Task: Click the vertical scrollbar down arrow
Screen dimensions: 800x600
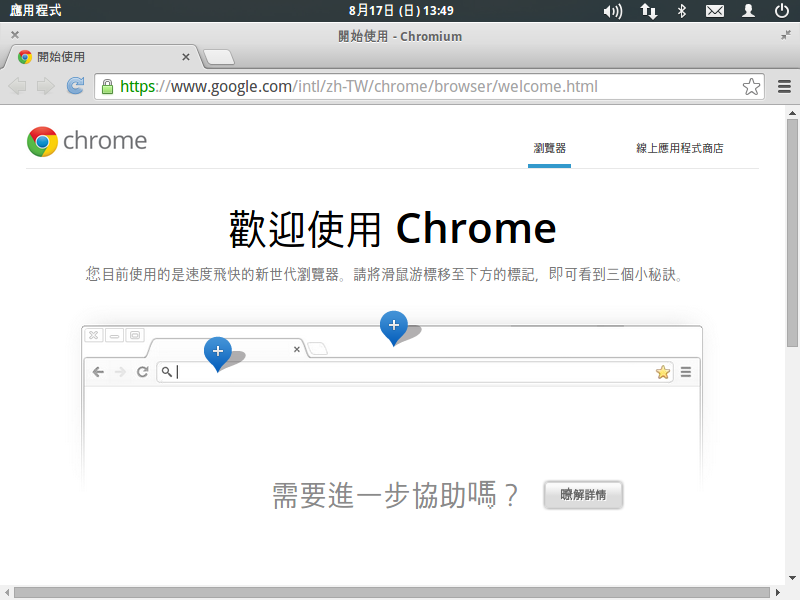Action: 792,578
